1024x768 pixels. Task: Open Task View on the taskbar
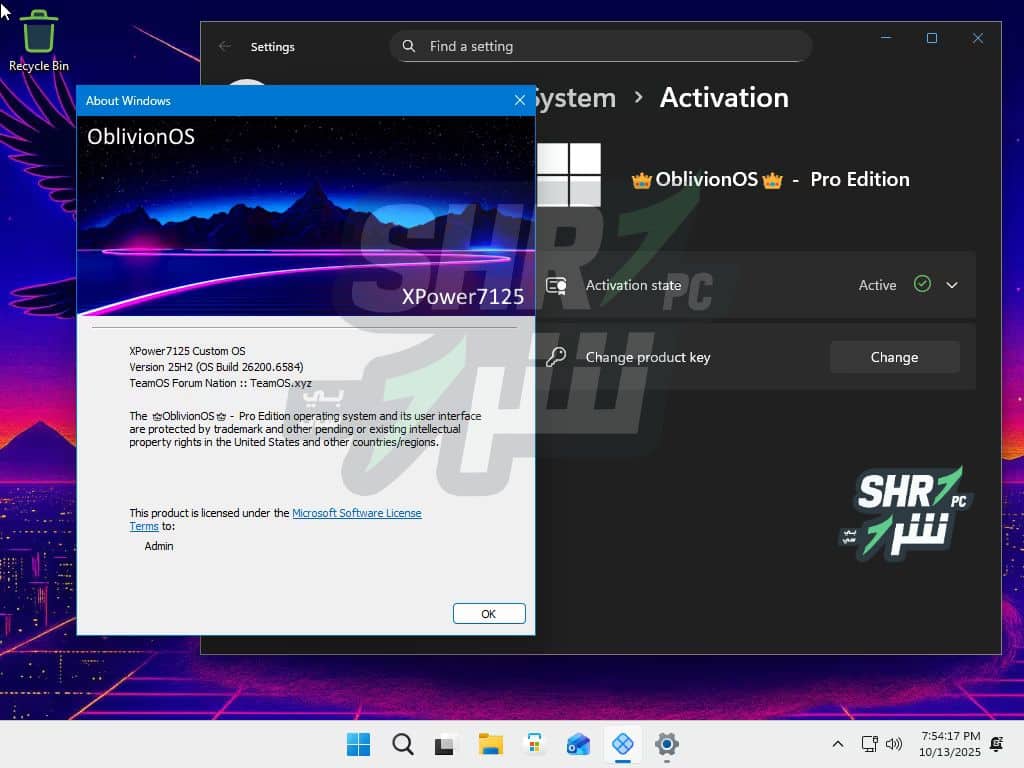[445, 744]
